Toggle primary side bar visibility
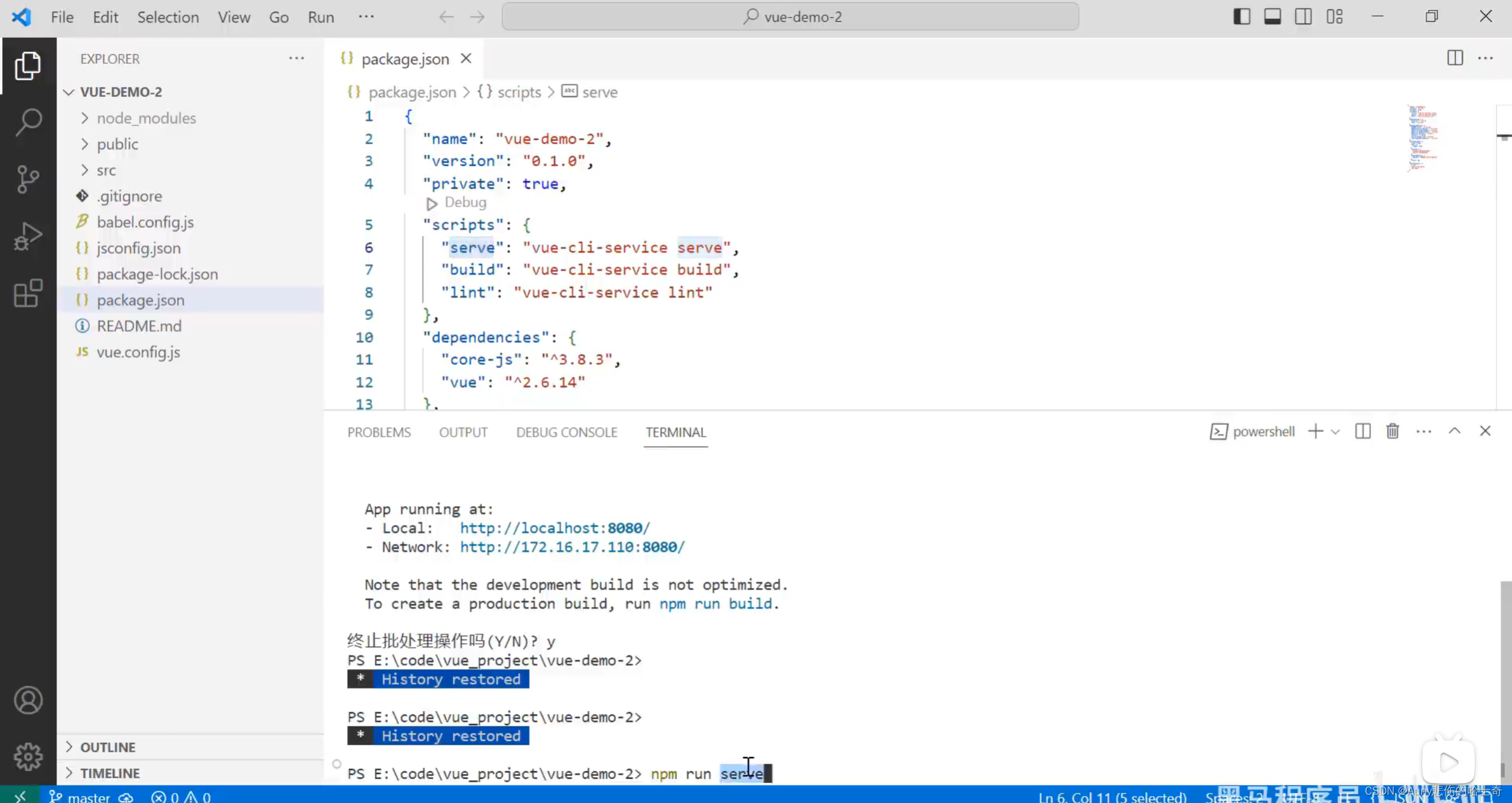1512x803 pixels. point(1241,17)
